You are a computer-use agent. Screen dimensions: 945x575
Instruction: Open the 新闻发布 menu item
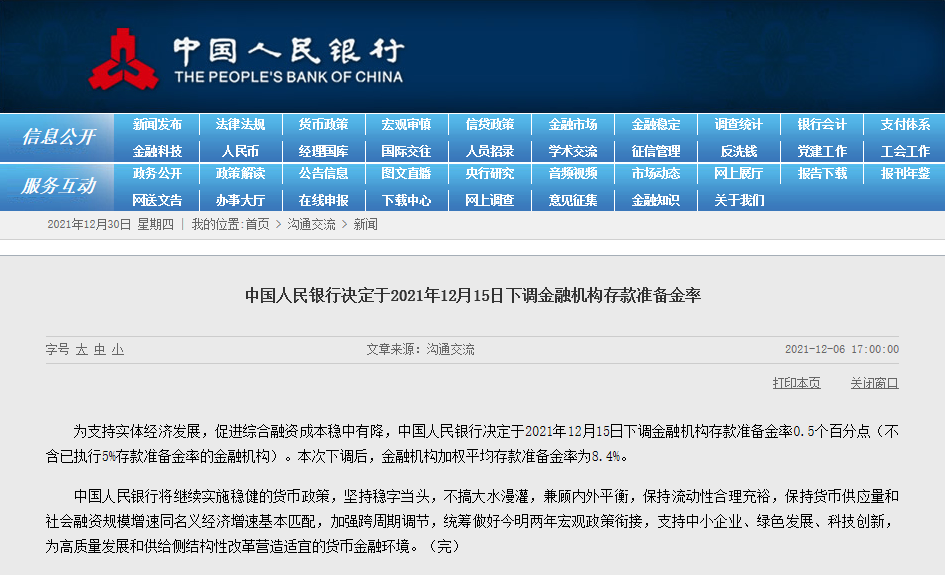[157, 125]
